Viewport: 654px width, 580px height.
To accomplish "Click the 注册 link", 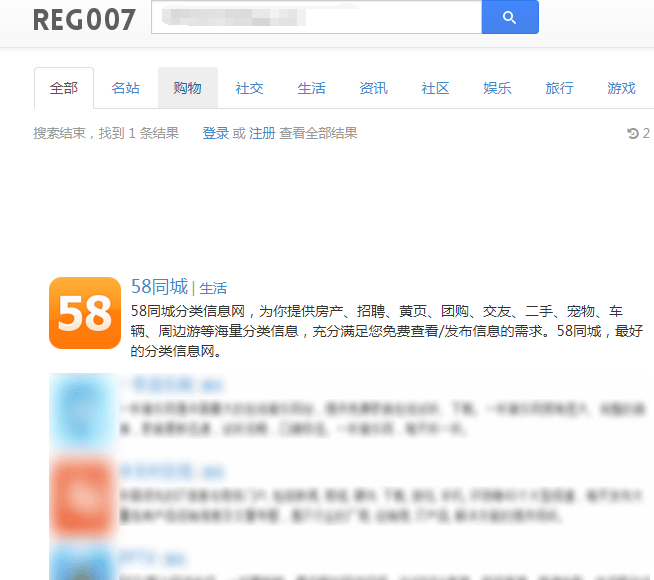I will [262, 133].
